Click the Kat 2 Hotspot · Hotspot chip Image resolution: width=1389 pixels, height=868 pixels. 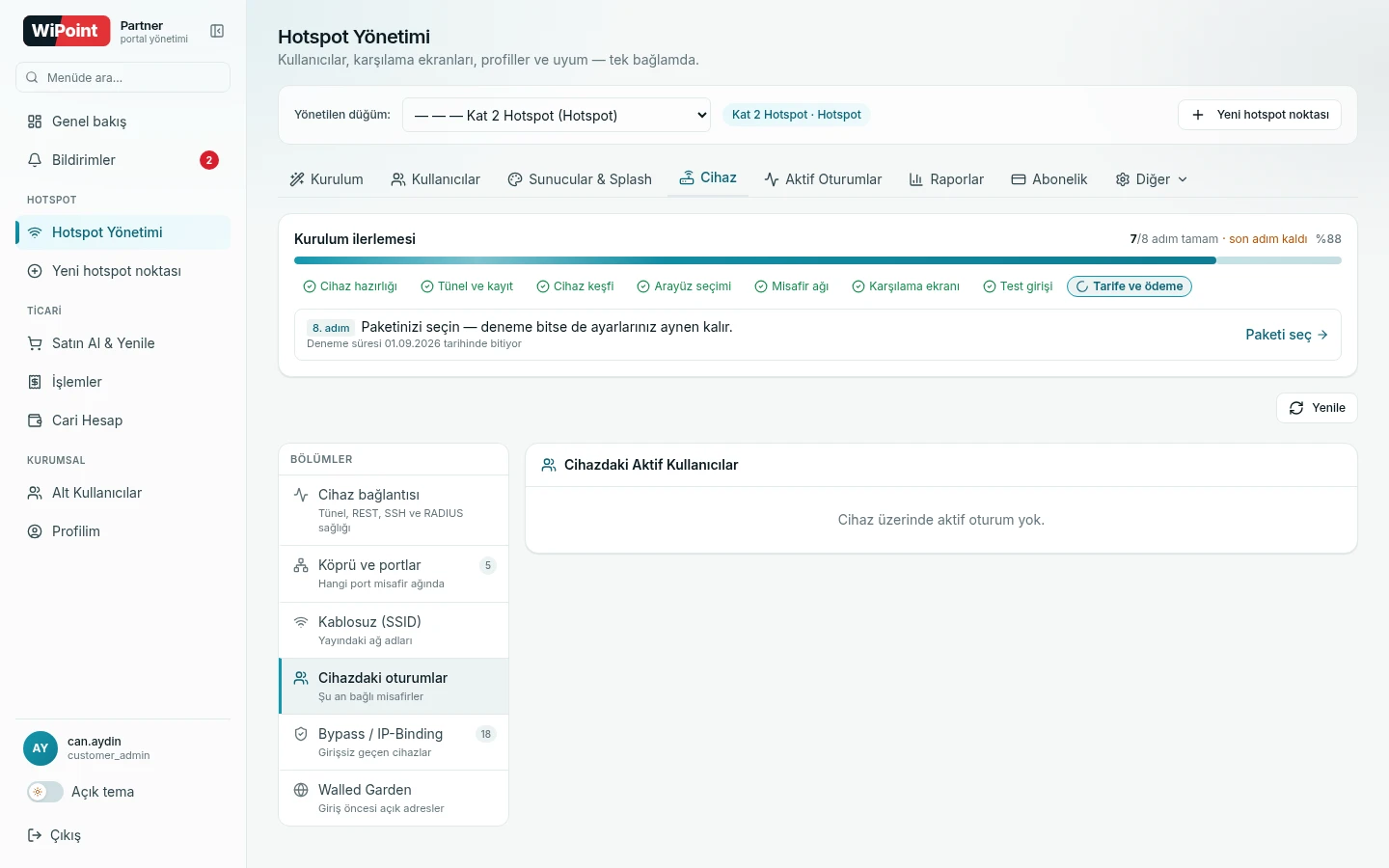797,115
